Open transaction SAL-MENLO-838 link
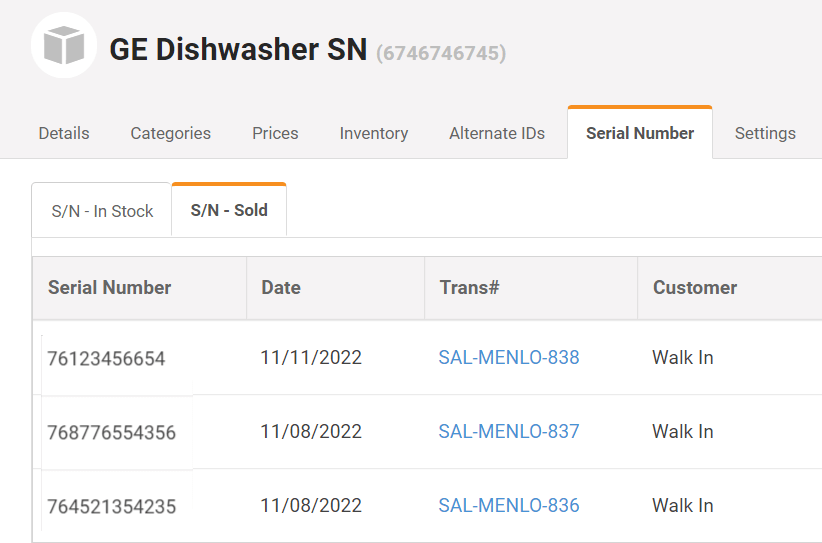 tap(509, 357)
